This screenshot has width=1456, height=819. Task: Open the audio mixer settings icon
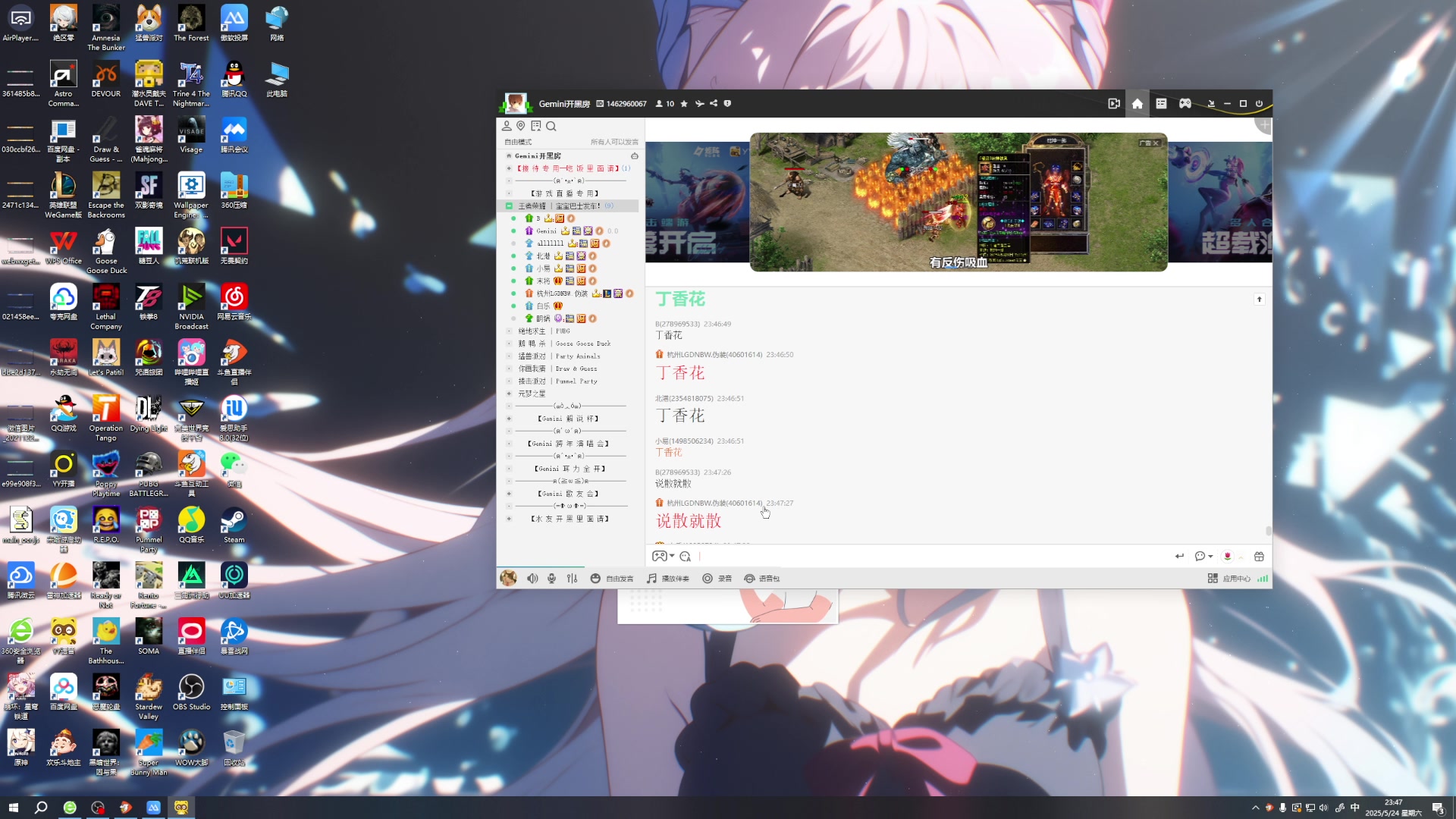coord(572,579)
